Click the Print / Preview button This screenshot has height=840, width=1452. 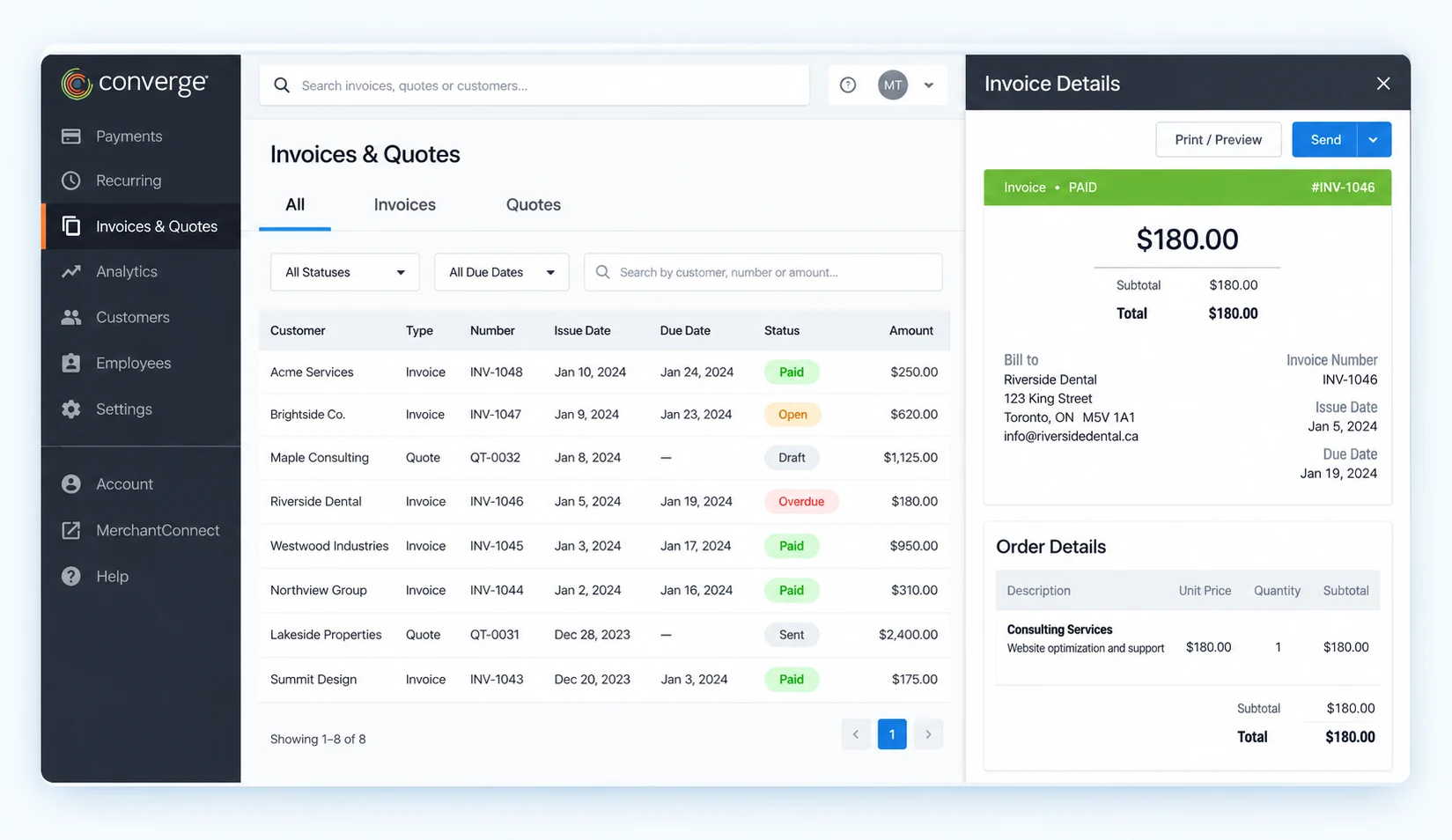click(x=1218, y=140)
